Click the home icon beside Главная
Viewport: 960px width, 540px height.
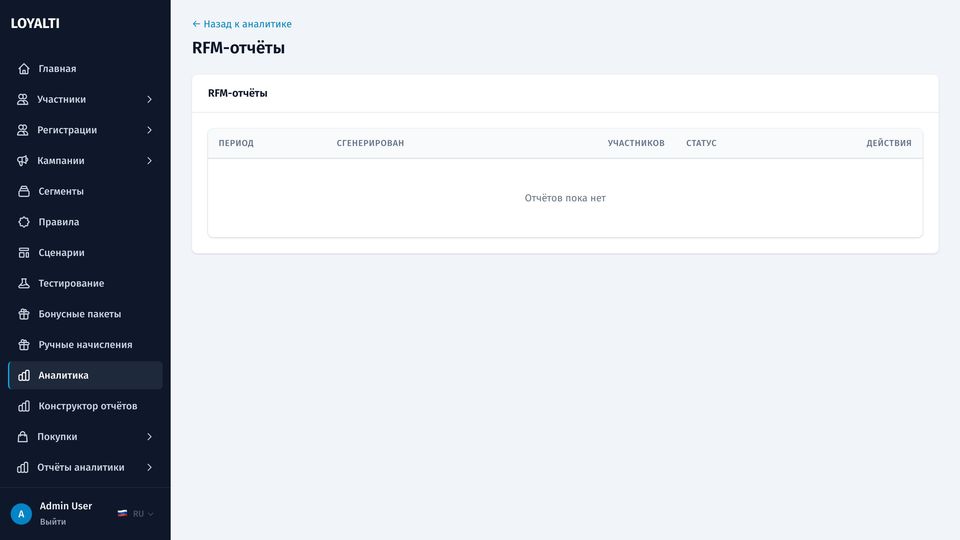click(24, 69)
